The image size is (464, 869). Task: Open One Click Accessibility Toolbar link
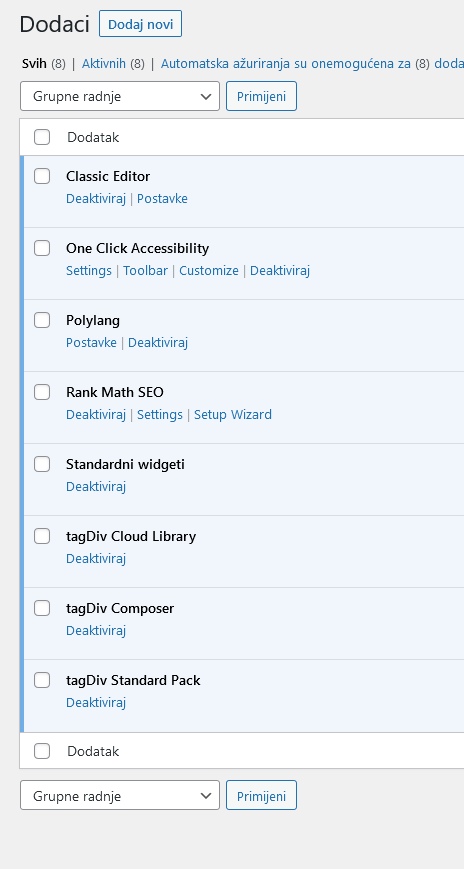(145, 270)
